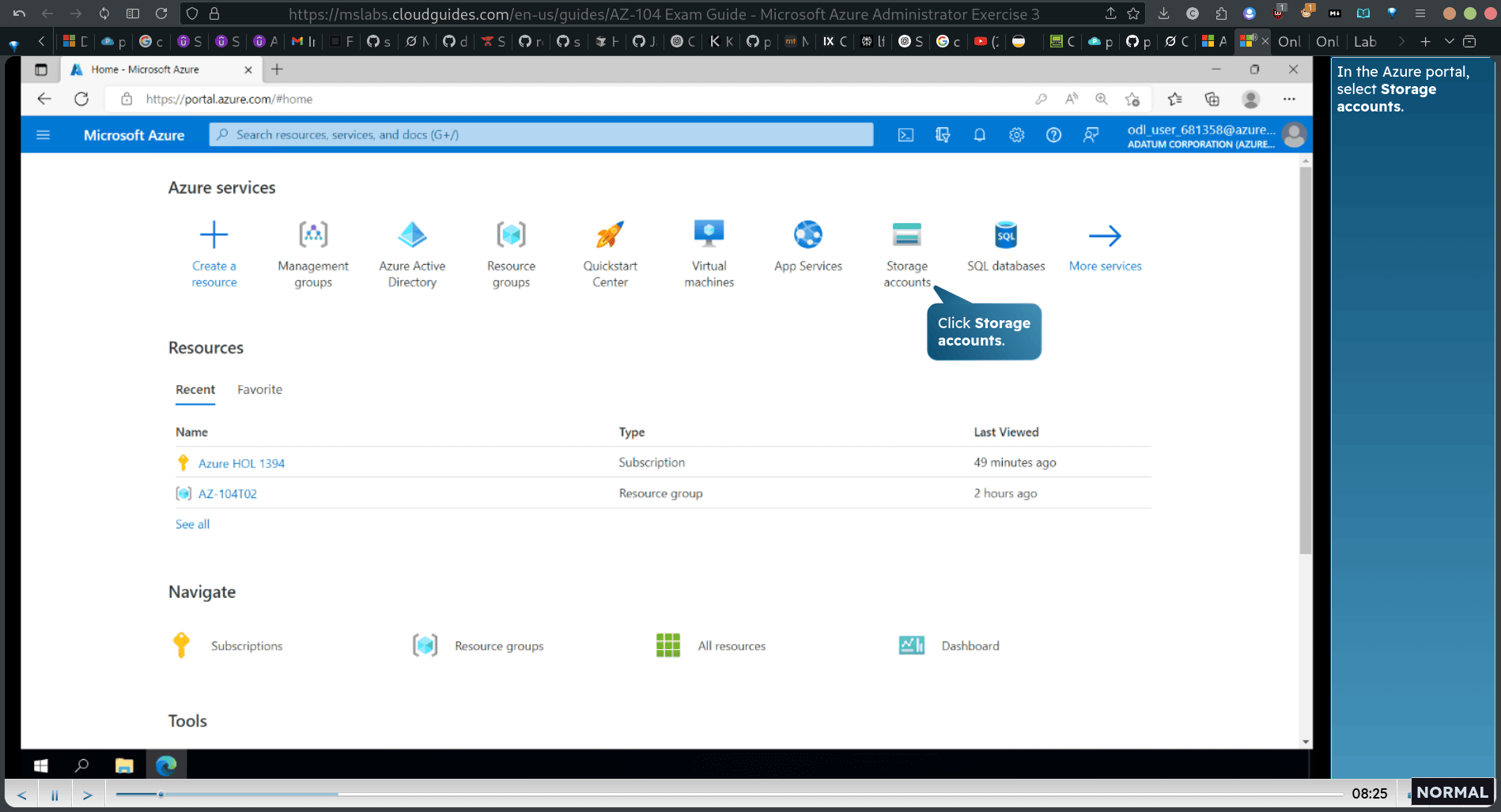
Task: Open Cloud Shell in Azure header
Action: pos(906,135)
